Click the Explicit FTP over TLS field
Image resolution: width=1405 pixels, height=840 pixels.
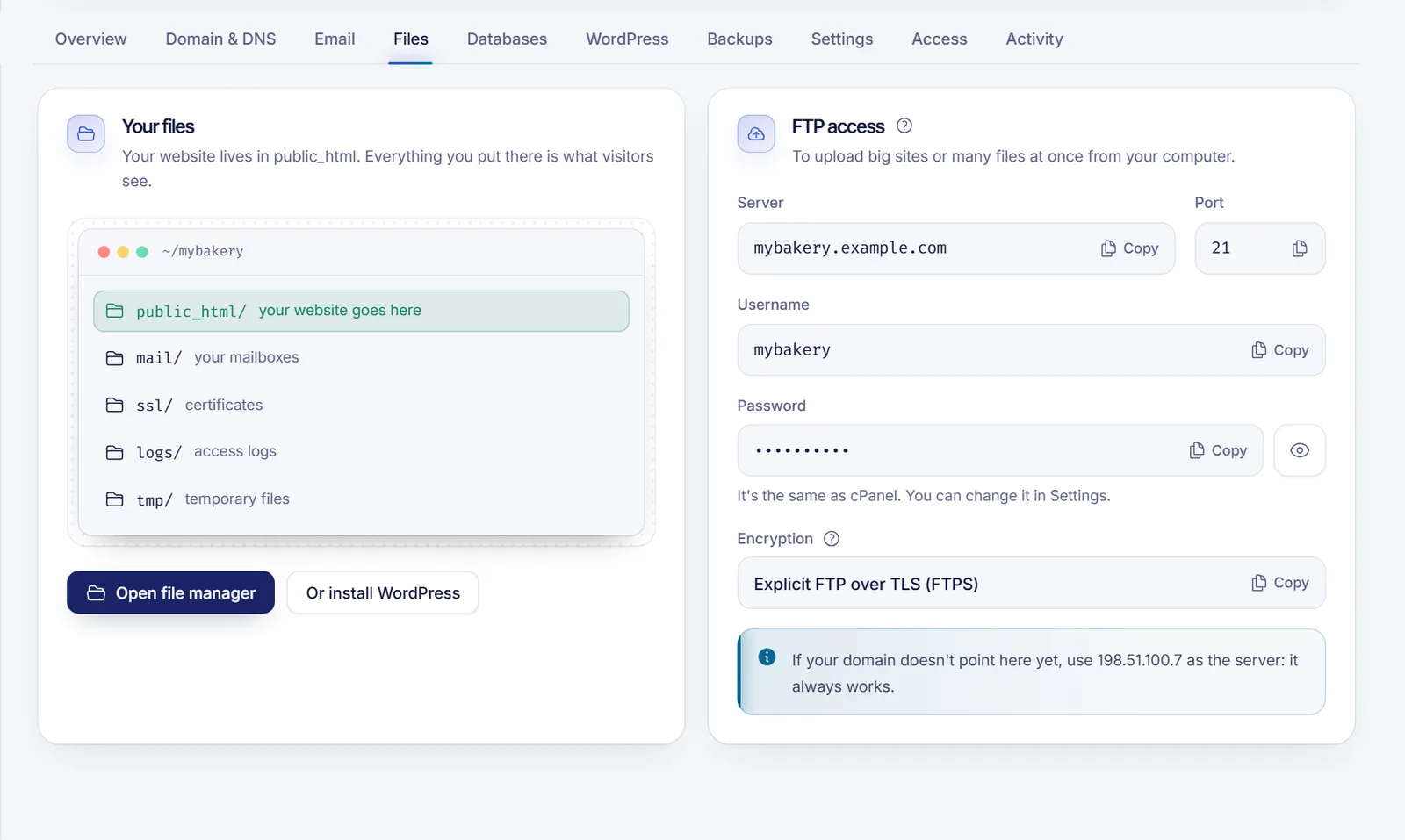[x=1031, y=583]
